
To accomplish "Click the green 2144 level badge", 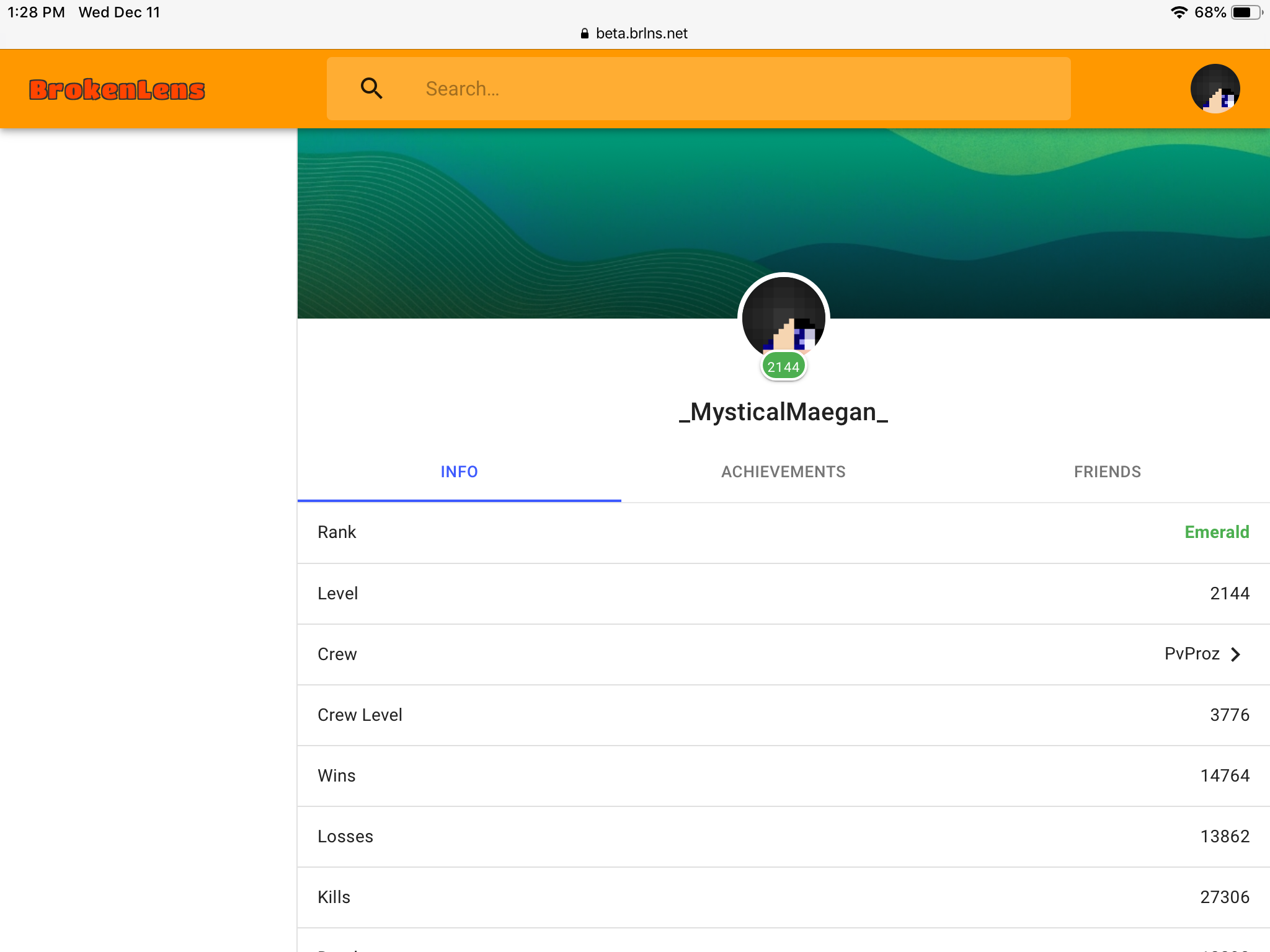I will [x=783, y=367].
